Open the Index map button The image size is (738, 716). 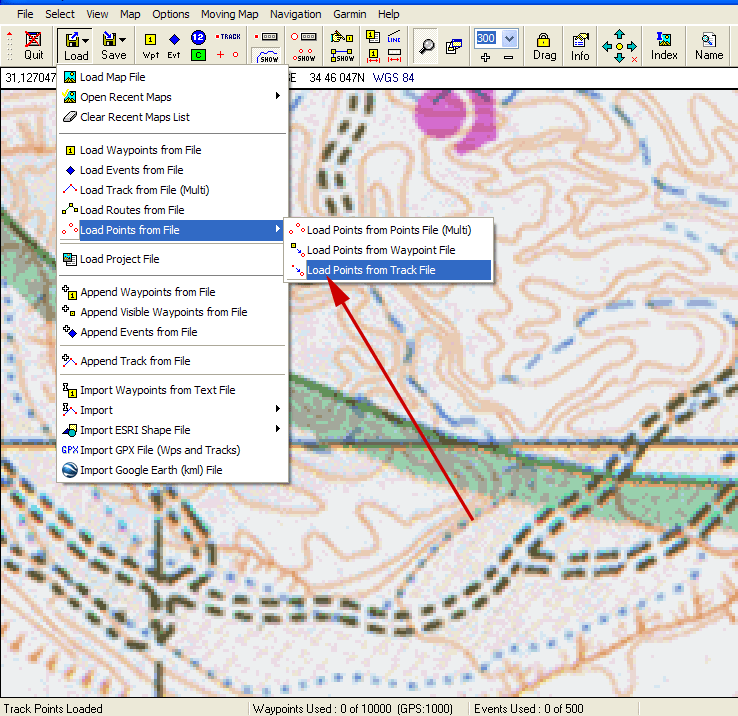[x=664, y=46]
